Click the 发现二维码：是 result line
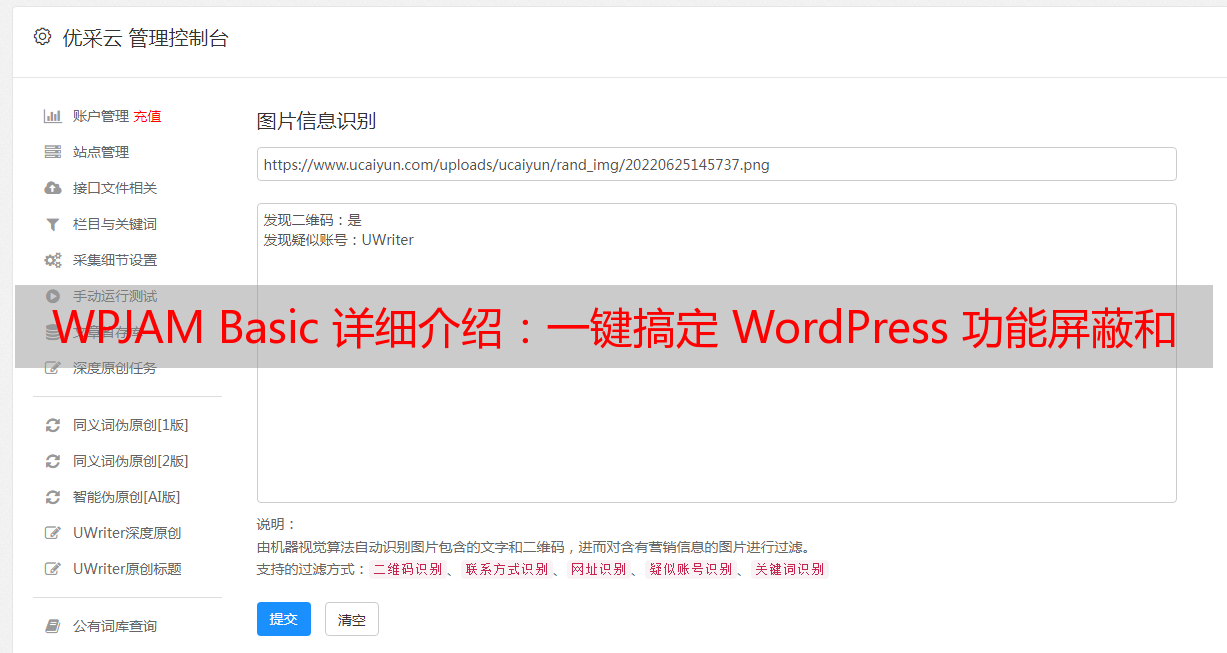This screenshot has width=1227, height=653. (x=313, y=220)
